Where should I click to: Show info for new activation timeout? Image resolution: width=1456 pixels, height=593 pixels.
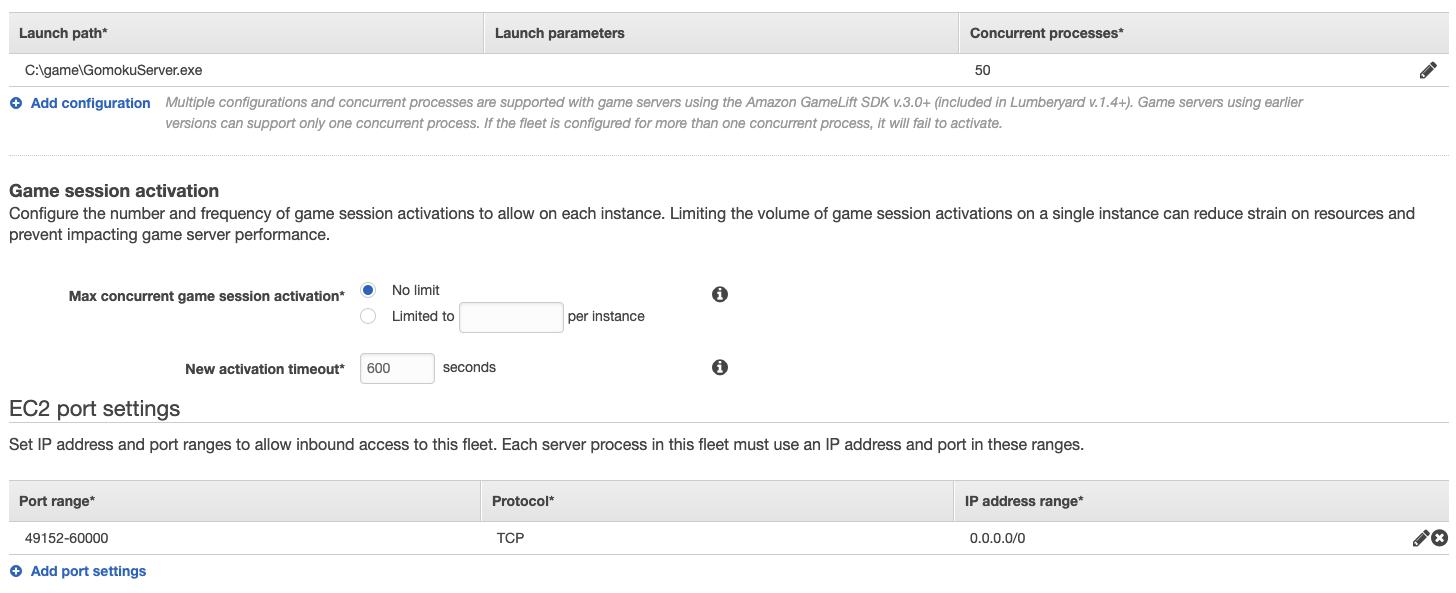(x=719, y=367)
